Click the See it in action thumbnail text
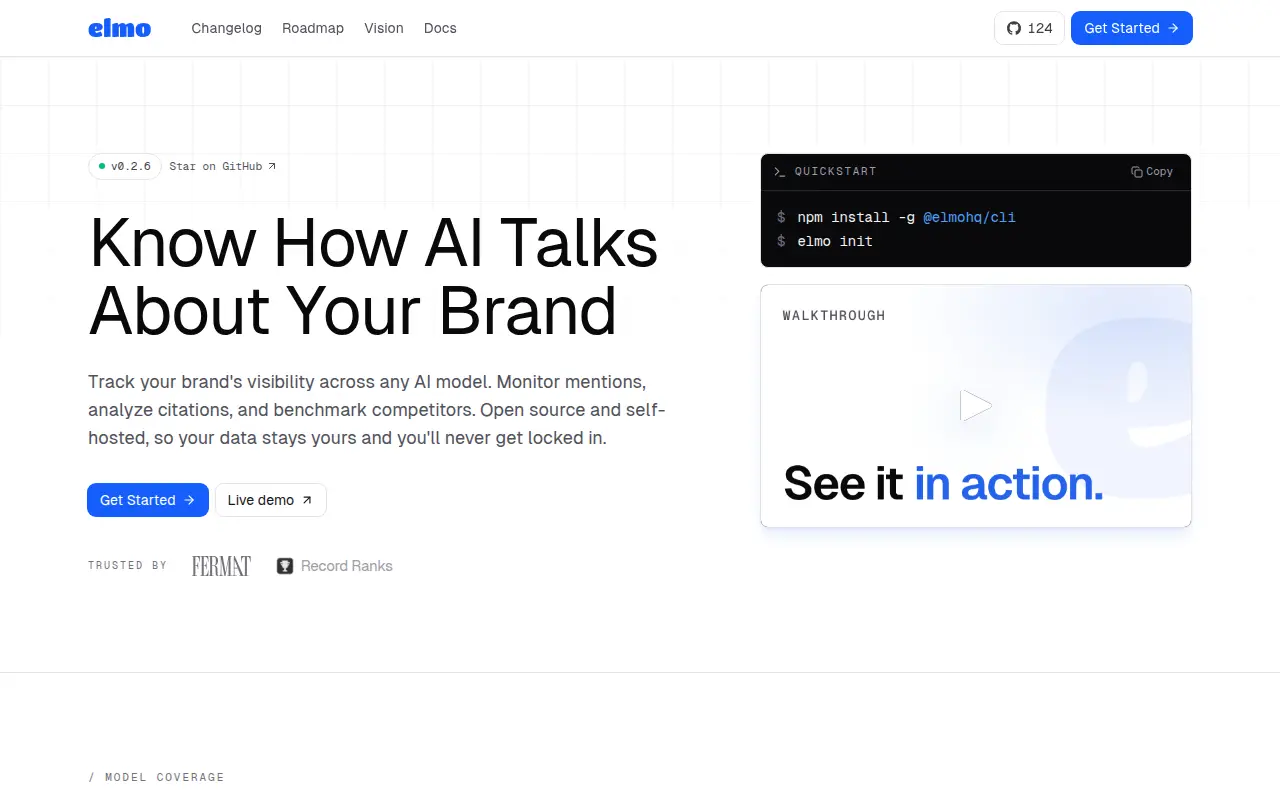1280x800 pixels. coord(943,484)
